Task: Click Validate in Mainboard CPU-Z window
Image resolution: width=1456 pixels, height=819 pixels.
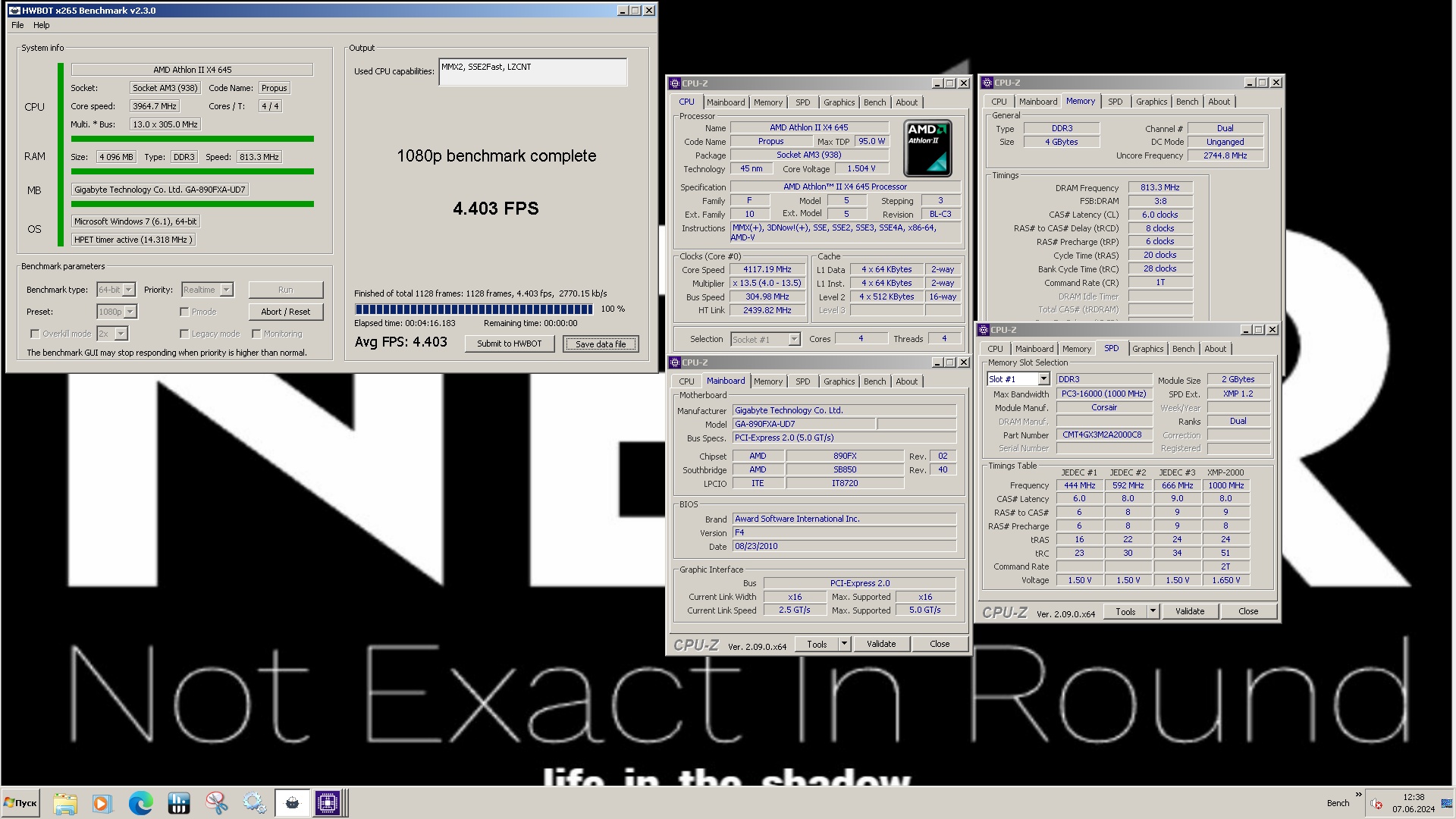Action: point(881,644)
